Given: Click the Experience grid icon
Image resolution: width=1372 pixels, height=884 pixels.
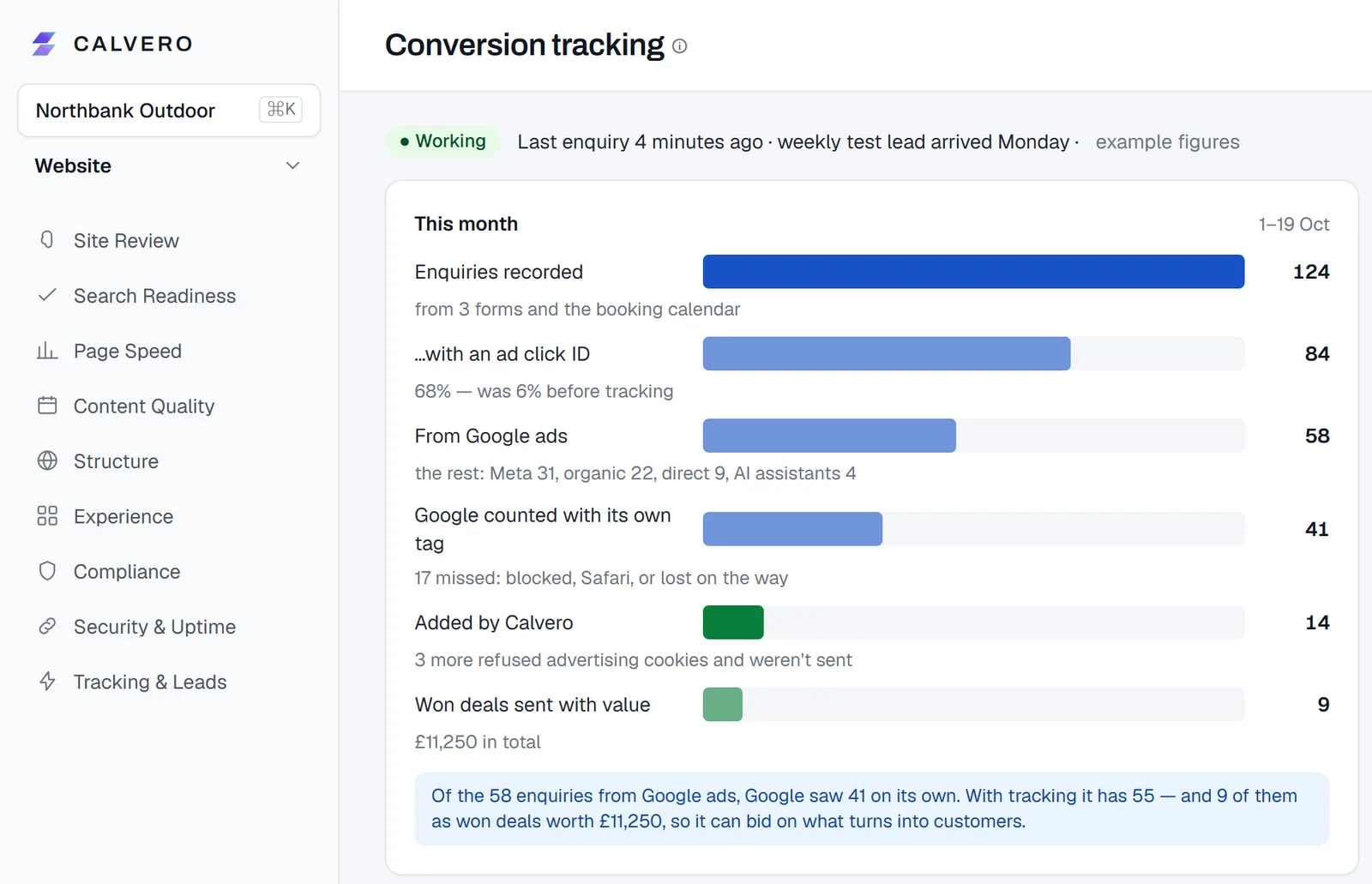Looking at the screenshot, I should 47,515.
